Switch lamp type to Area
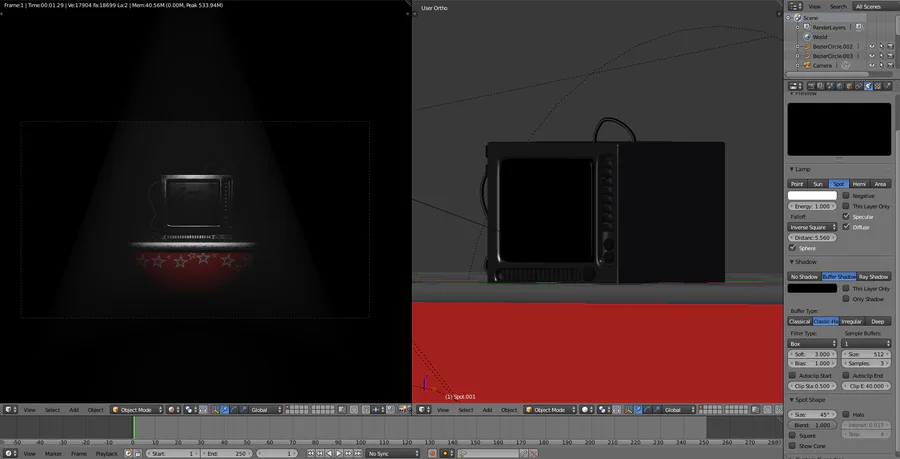Viewport: 900px width, 459px height. [x=880, y=184]
